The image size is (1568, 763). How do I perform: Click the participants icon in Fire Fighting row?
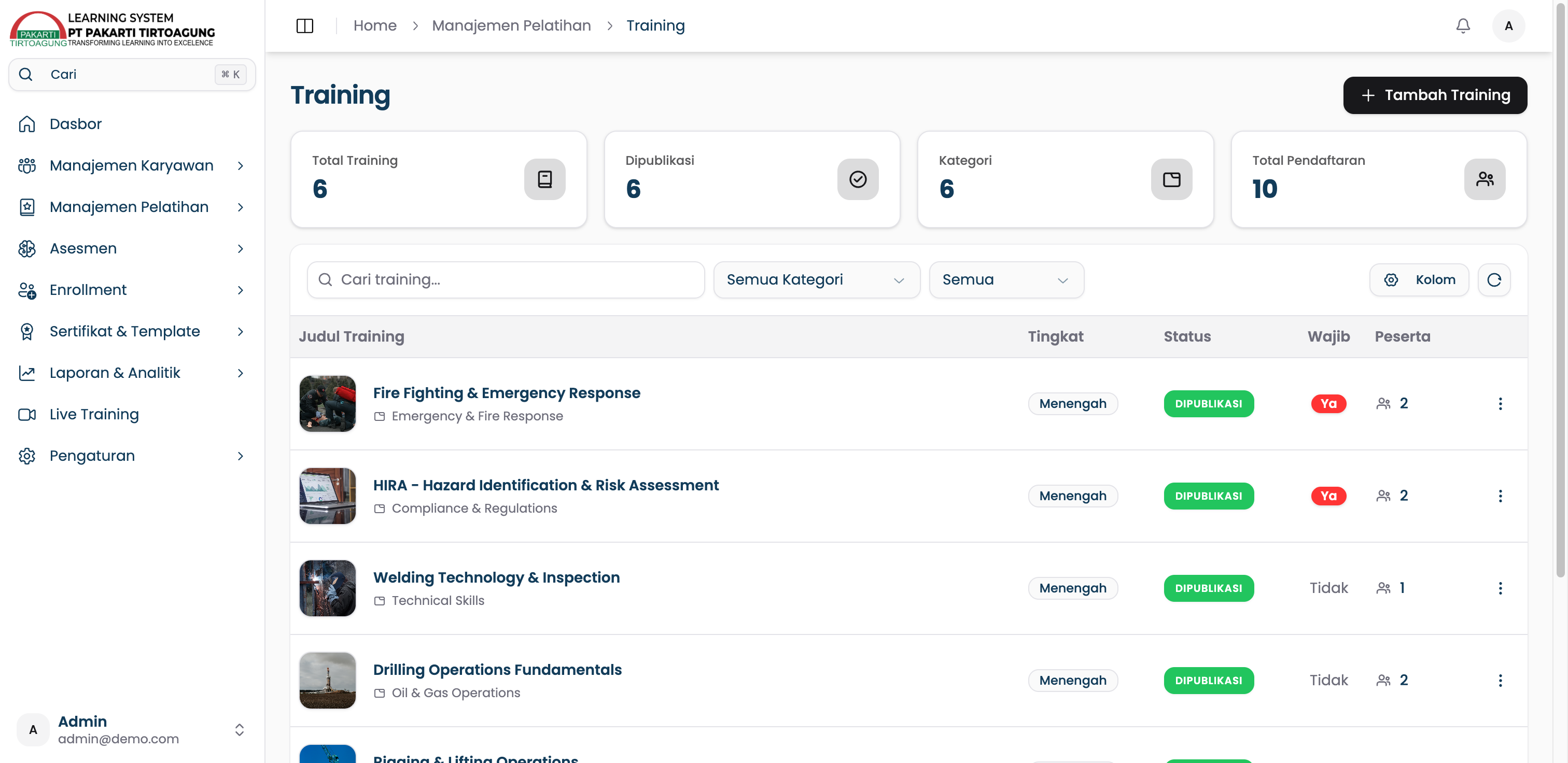[x=1383, y=403]
